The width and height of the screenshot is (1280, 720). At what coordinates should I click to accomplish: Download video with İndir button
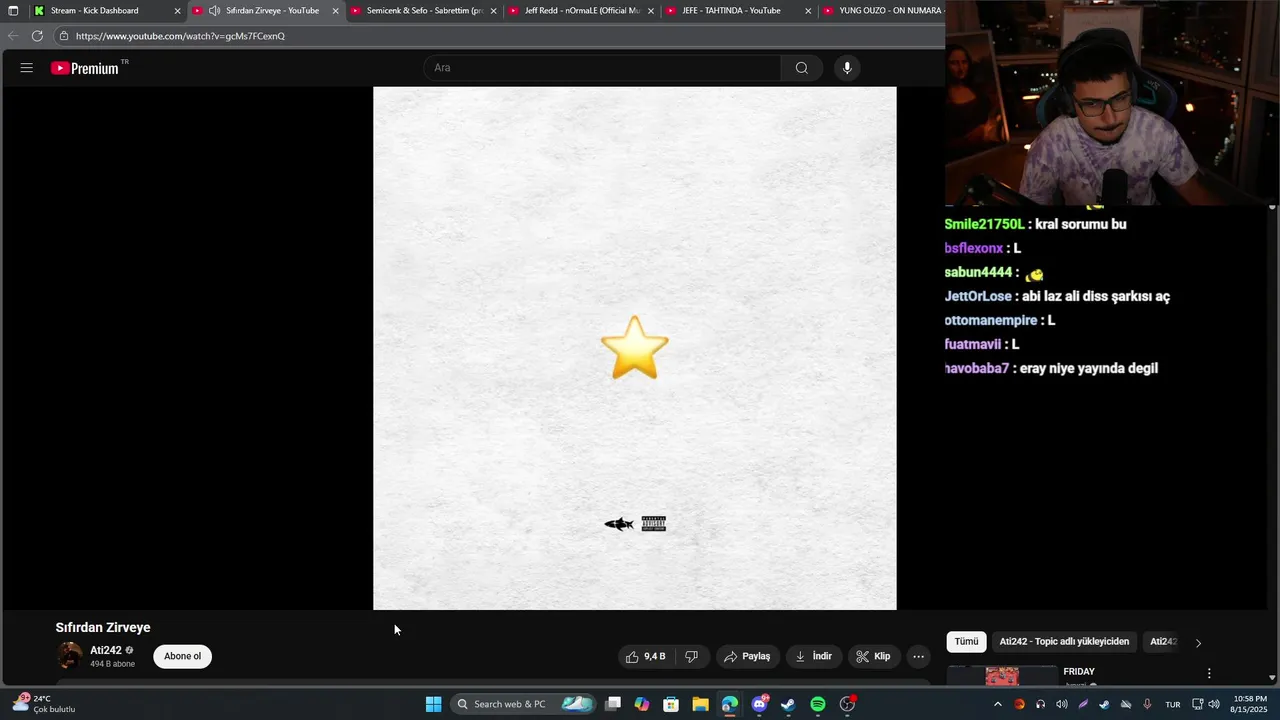click(x=814, y=656)
